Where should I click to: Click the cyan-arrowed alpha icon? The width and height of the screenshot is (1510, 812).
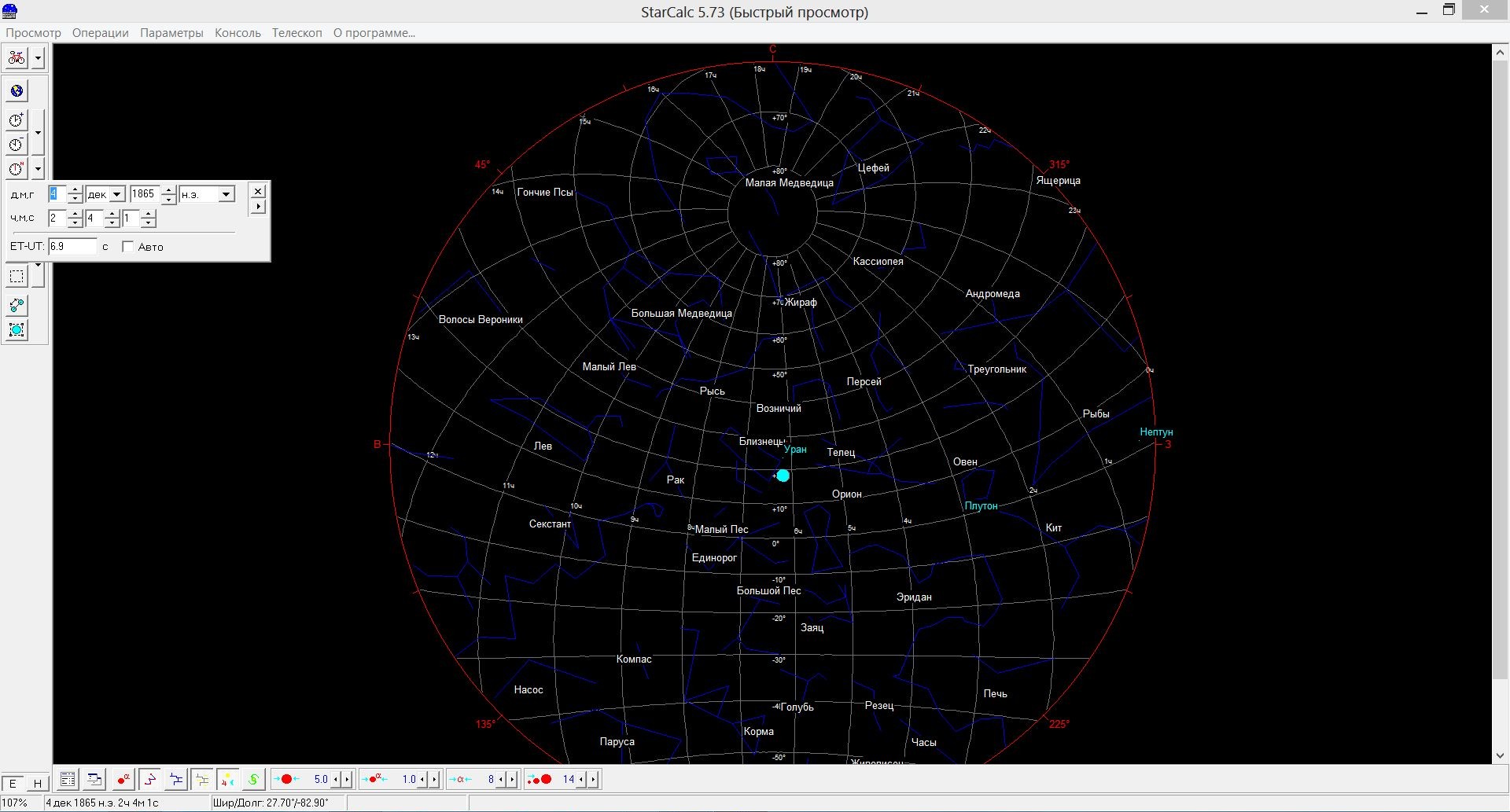click(x=461, y=780)
